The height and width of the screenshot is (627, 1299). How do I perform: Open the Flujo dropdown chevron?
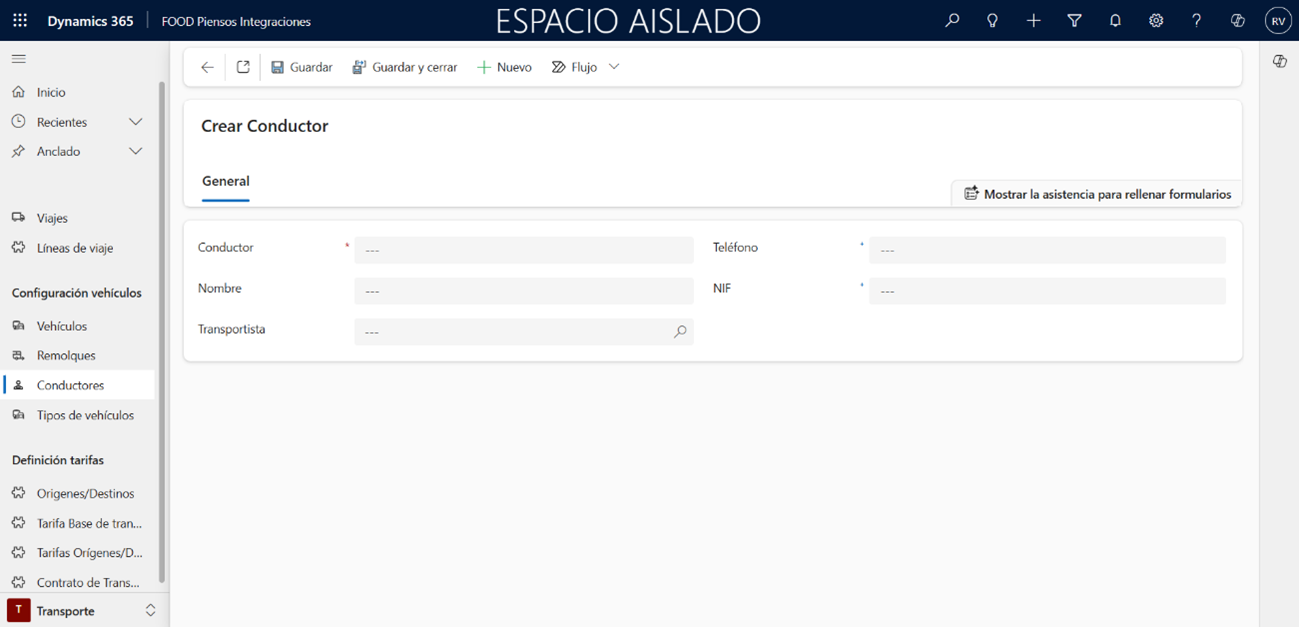point(614,67)
